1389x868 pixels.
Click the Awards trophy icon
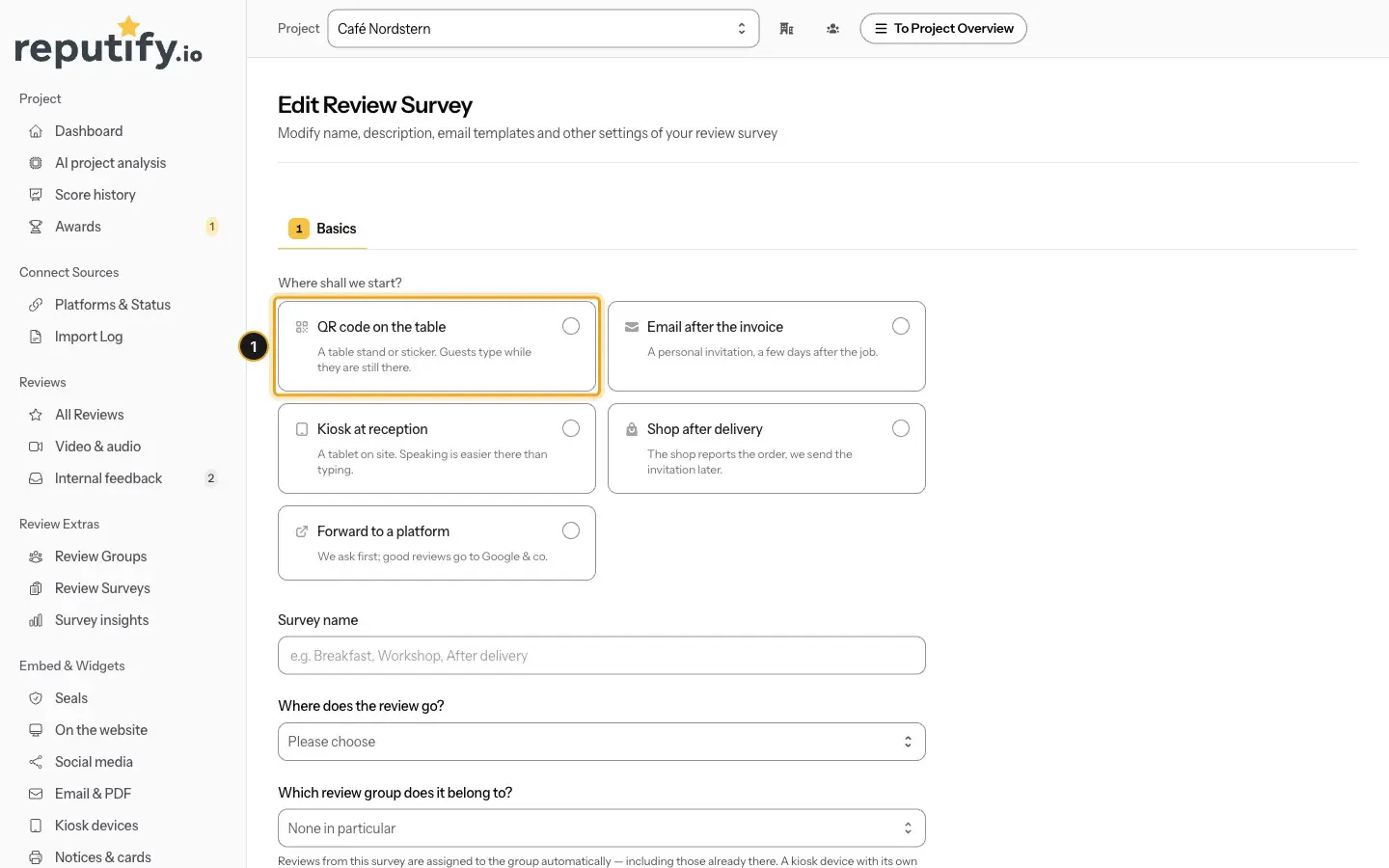(36, 227)
